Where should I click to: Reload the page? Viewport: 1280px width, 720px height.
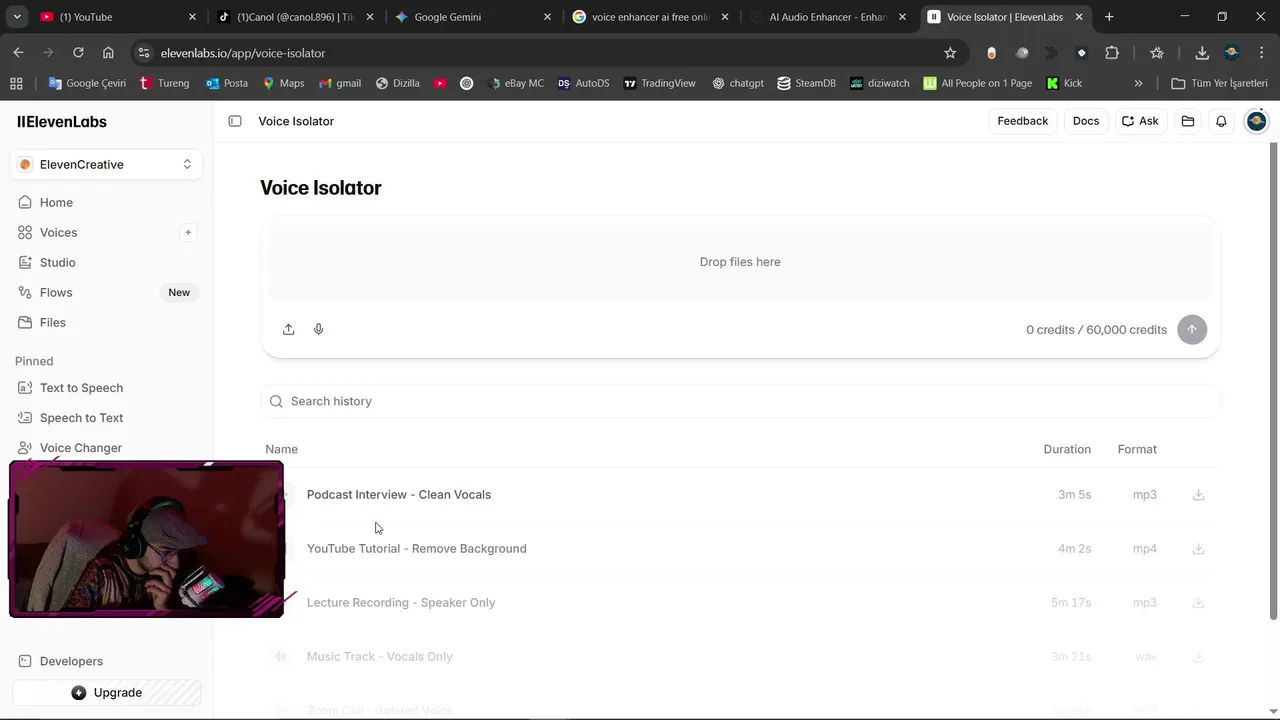[x=78, y=53]
